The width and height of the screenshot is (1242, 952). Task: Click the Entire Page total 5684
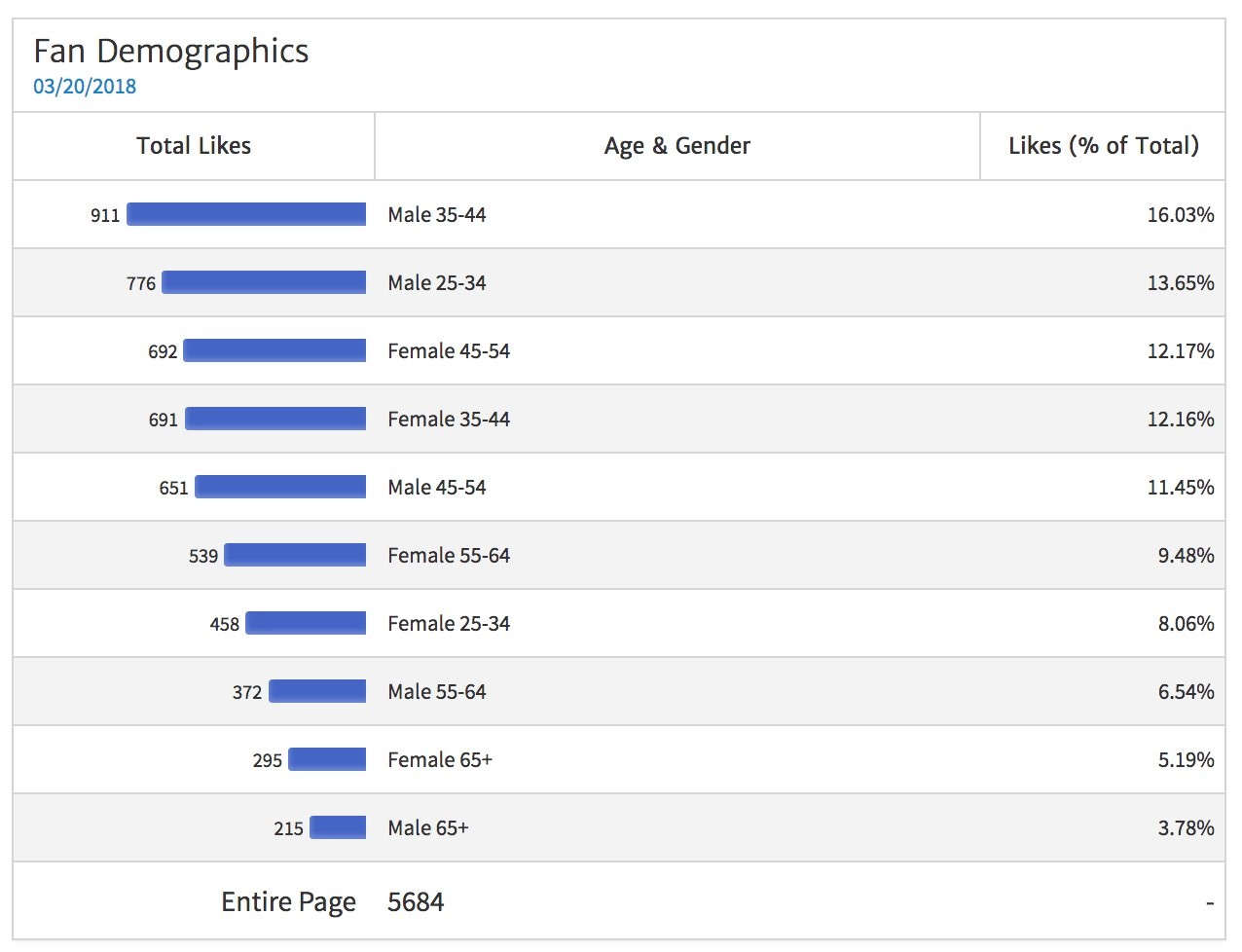click(416, 902)
